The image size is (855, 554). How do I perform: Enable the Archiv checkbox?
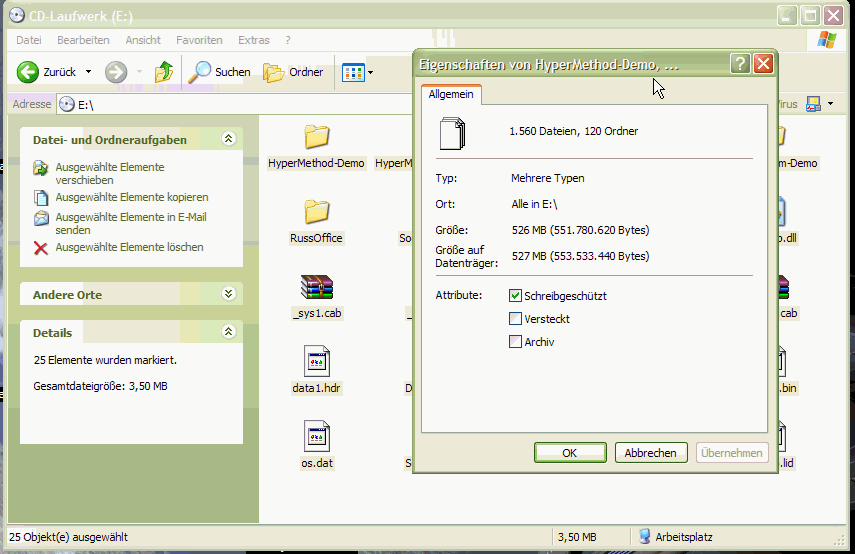pos(515,341)
